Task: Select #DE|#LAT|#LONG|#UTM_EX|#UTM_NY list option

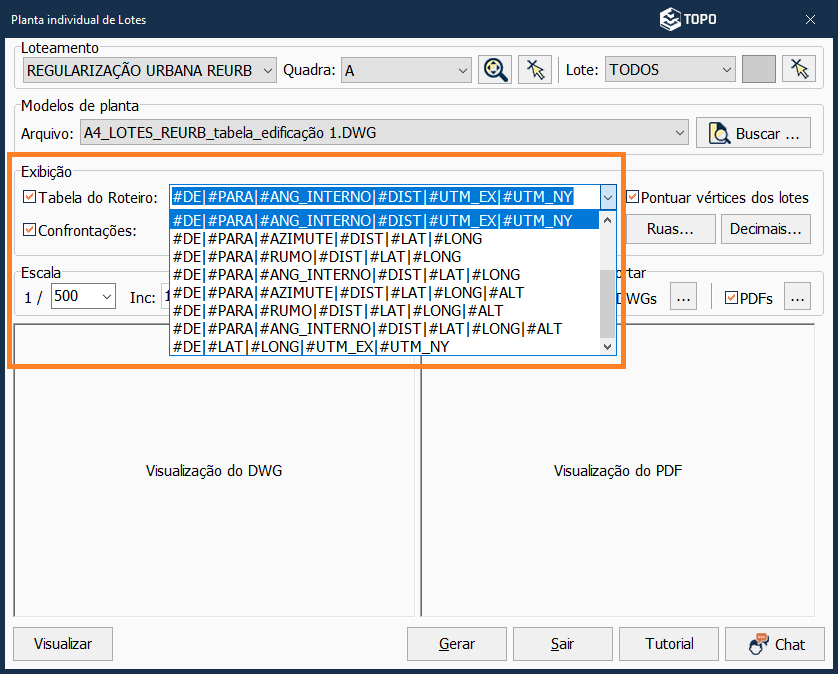Action: (x=311, y=346)
